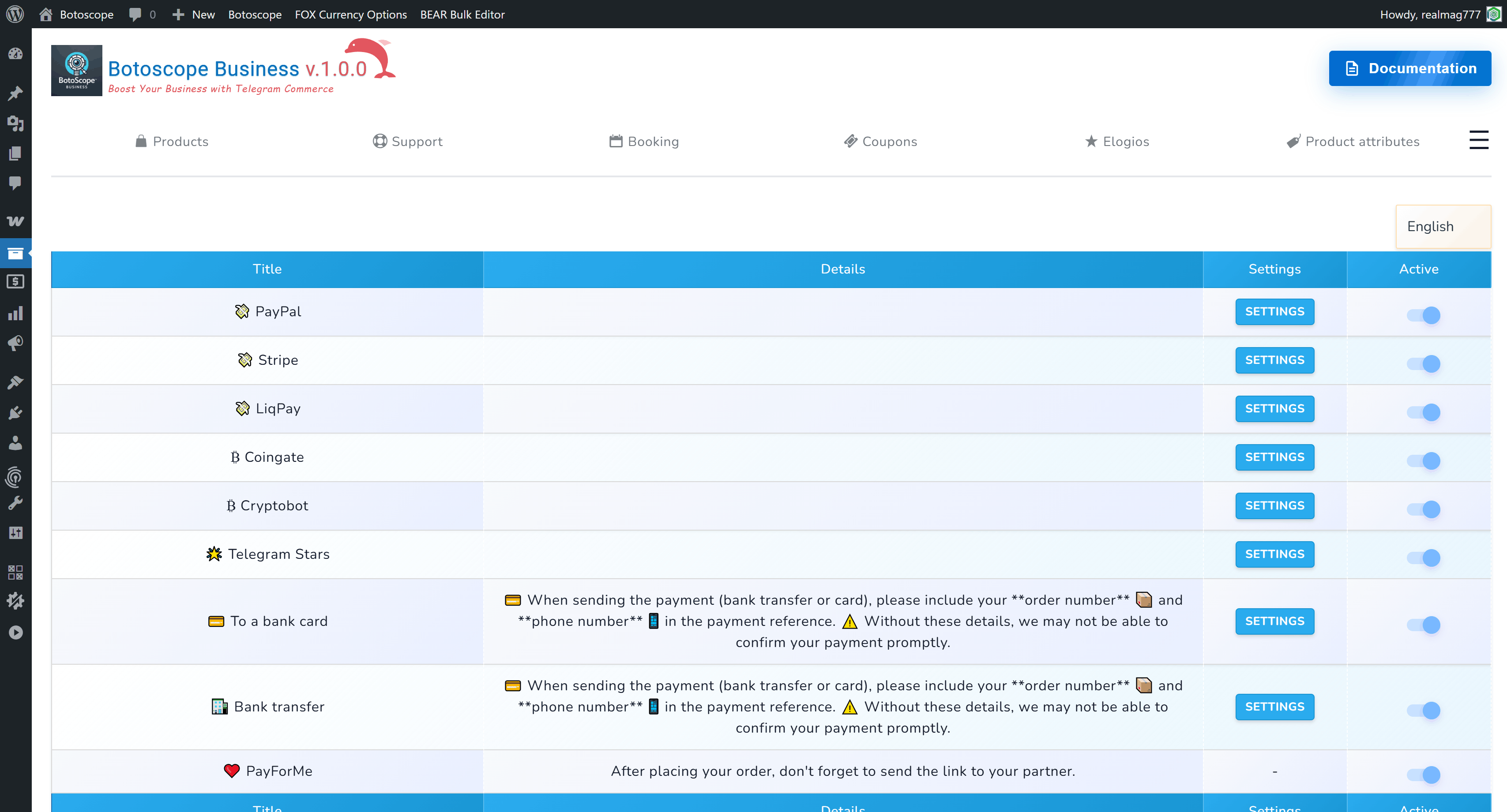Select the Marketing megaphone icon

[16, 344]
